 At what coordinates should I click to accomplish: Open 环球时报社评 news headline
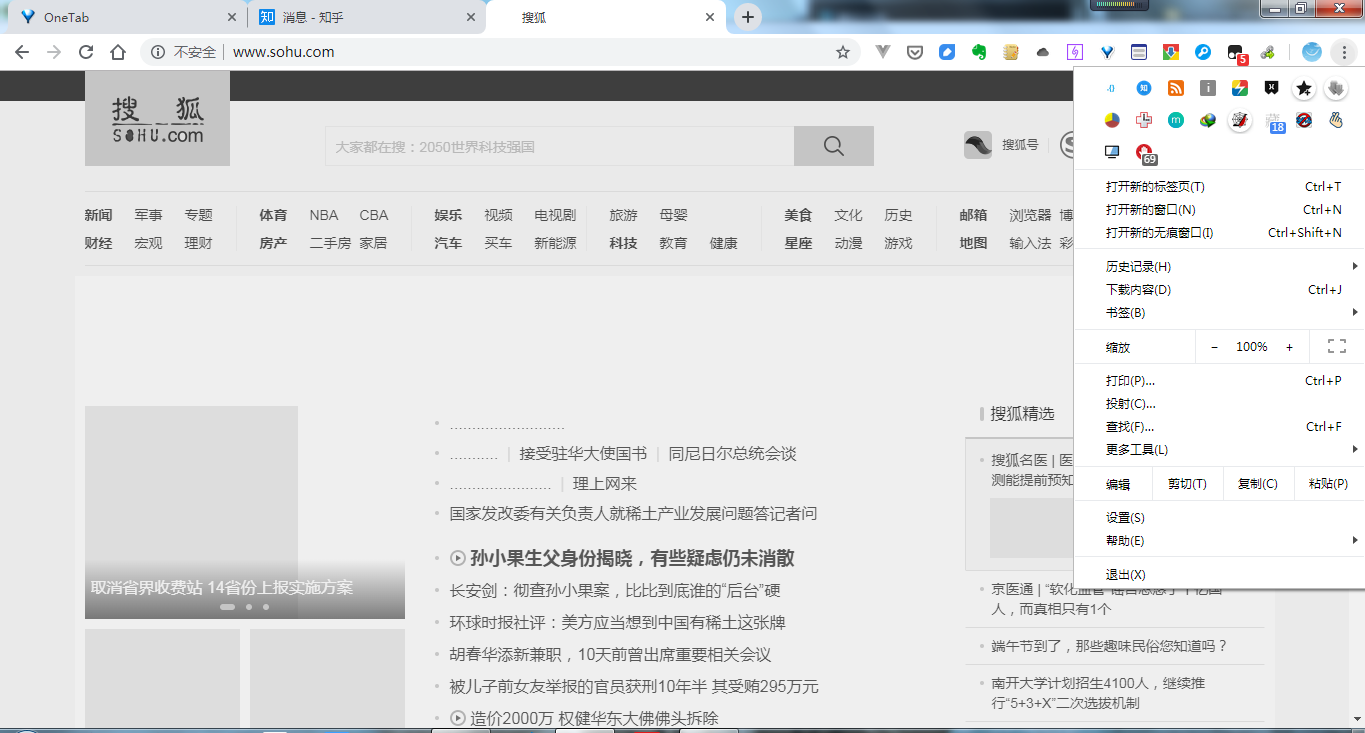coord(617,622)
